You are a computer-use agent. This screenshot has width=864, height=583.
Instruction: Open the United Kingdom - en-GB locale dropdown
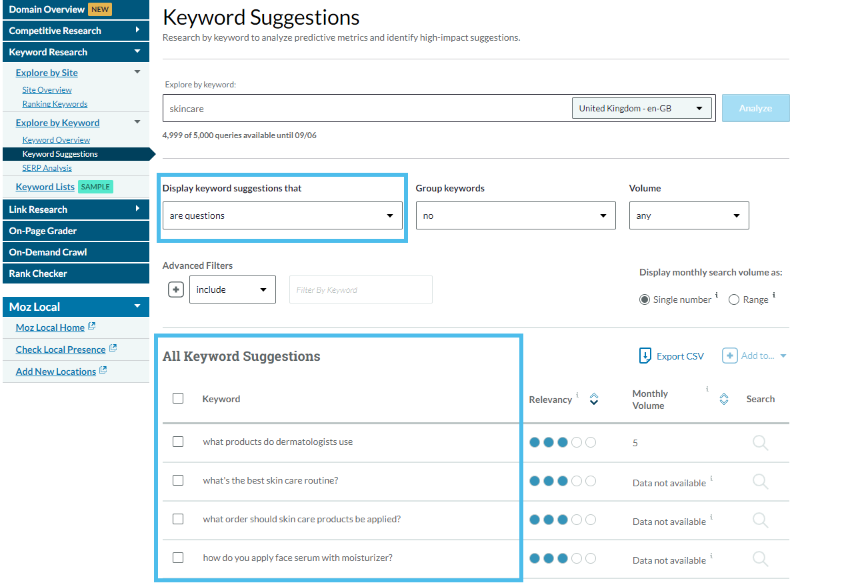click(x=643, y=108)
